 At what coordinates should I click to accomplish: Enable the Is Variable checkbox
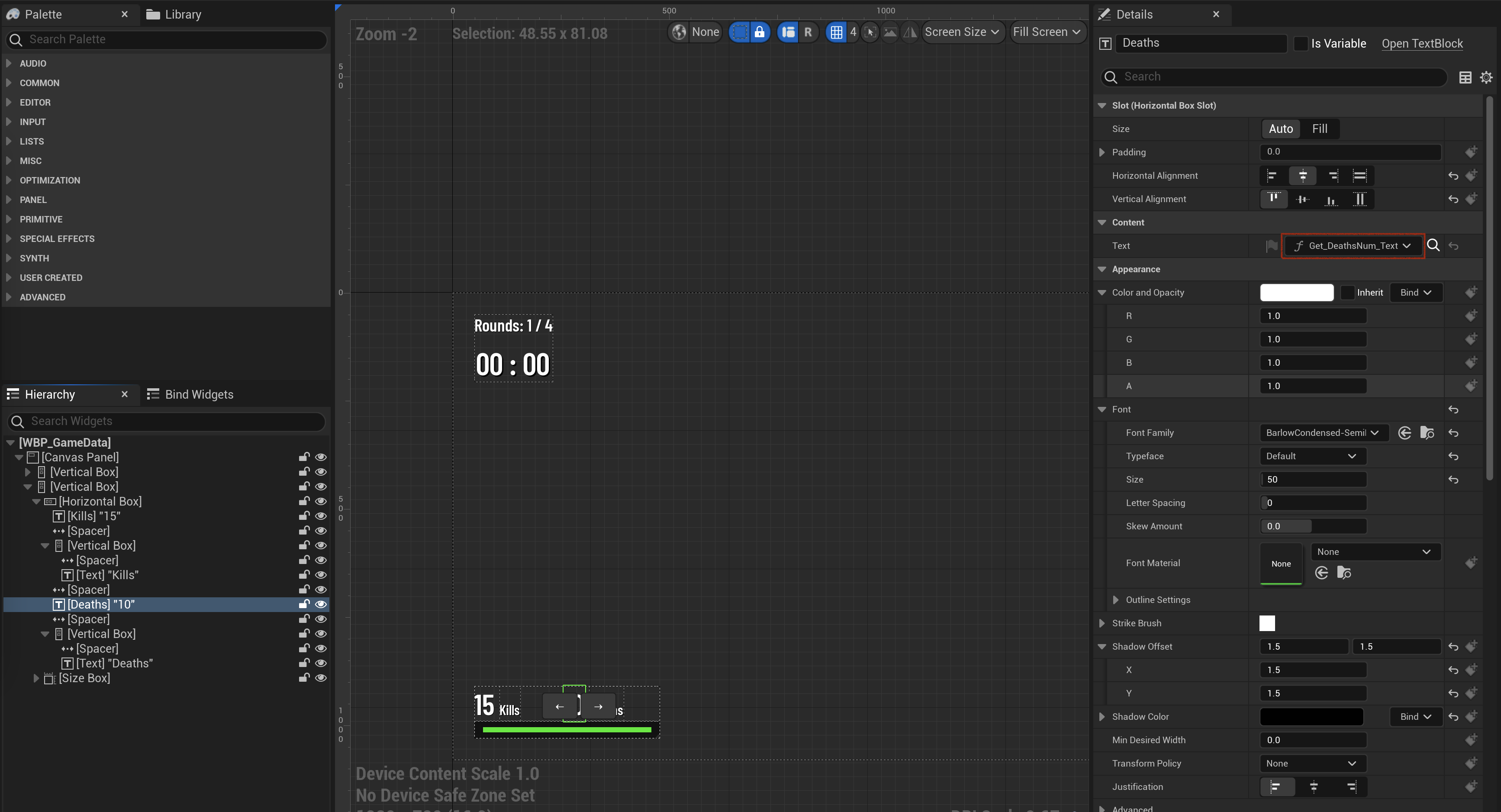[1300, 44]
